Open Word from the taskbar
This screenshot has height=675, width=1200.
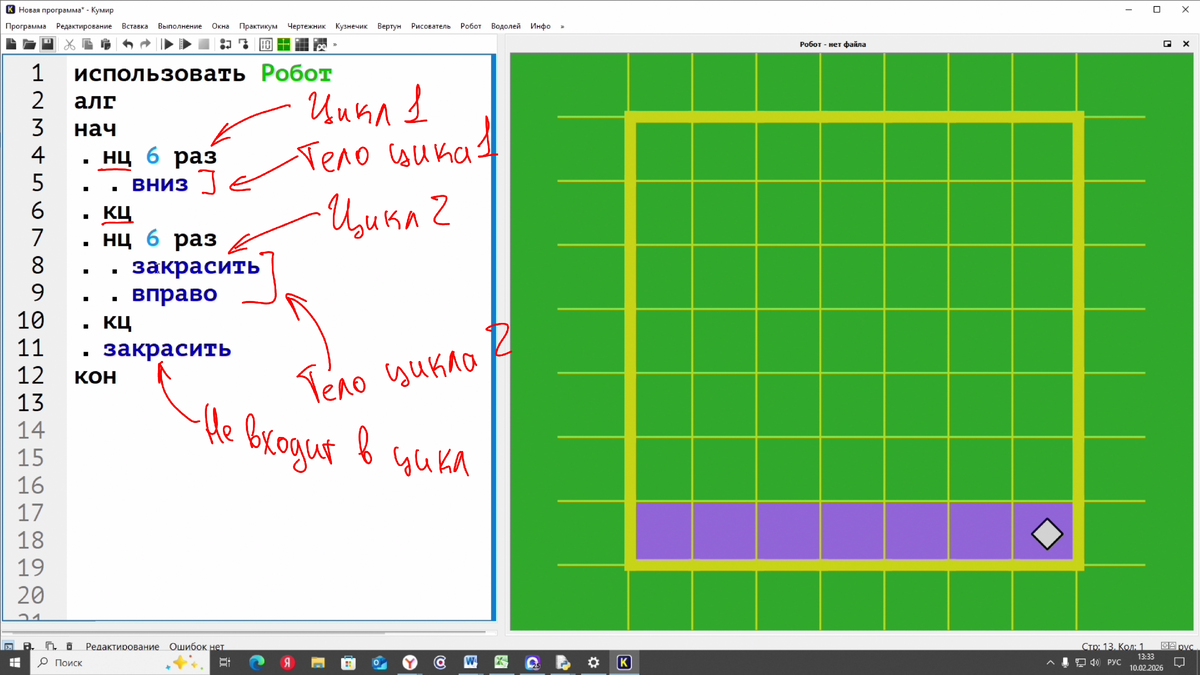tap(471, 663)
